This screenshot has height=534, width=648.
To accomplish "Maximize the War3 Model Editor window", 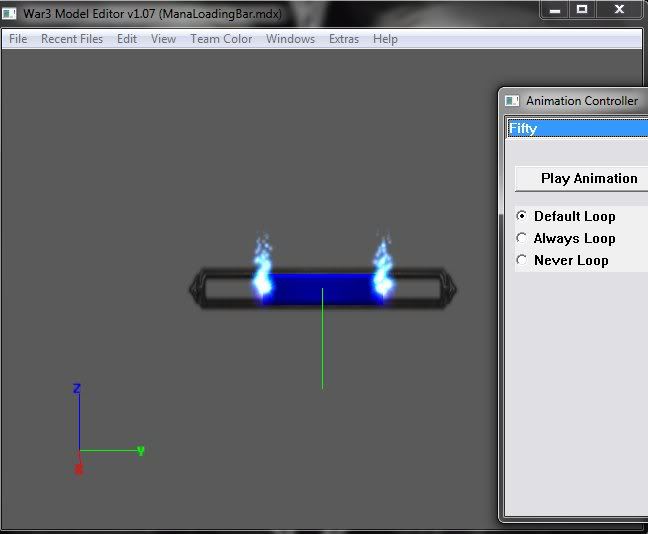I will click(x=582, y=10).
